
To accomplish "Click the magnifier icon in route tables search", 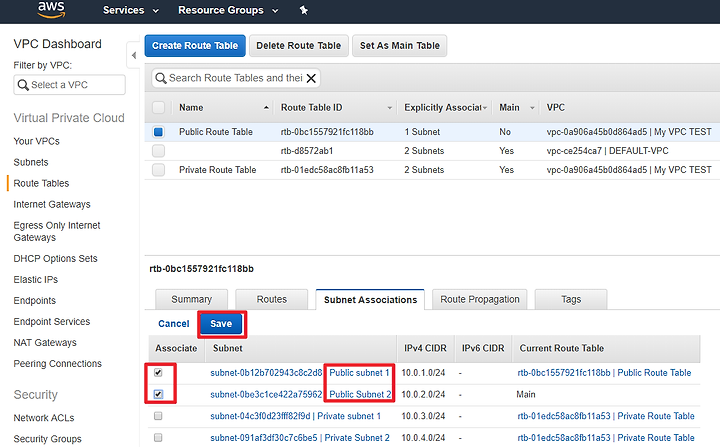I will click(160, 78).
